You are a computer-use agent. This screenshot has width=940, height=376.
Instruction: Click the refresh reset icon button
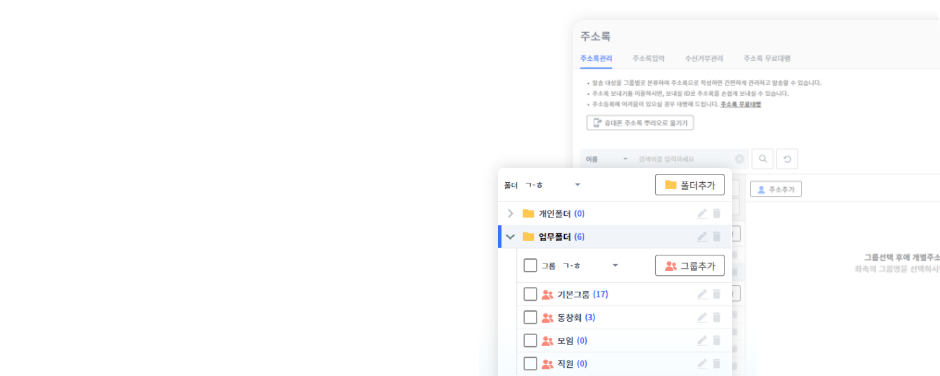click(787, 159)
